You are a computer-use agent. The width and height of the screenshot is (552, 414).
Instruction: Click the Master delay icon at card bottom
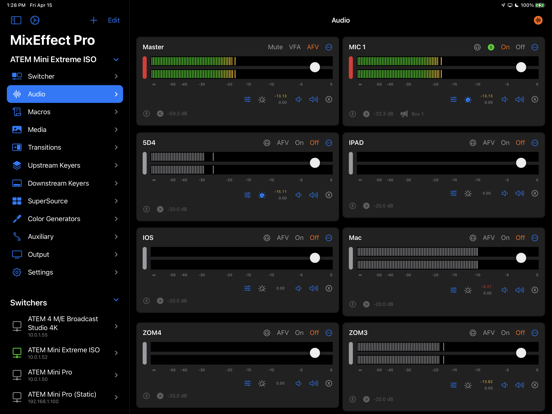pyautogui.click(x=146, y=114)
